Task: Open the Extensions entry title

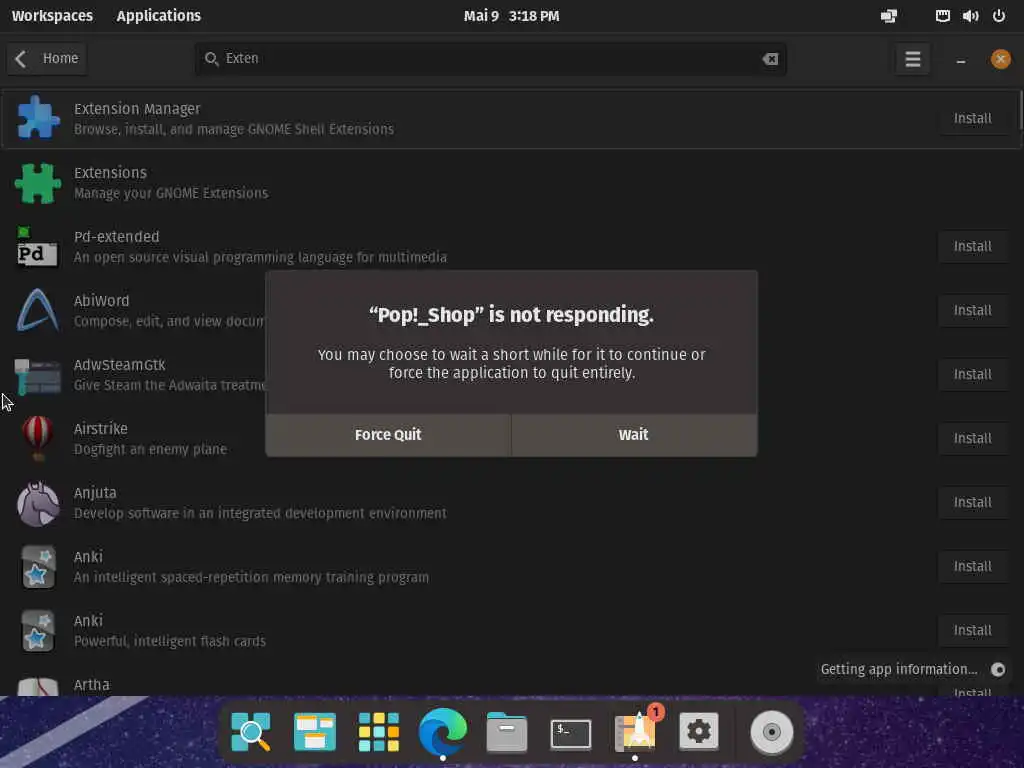Action: coord(110,173)
